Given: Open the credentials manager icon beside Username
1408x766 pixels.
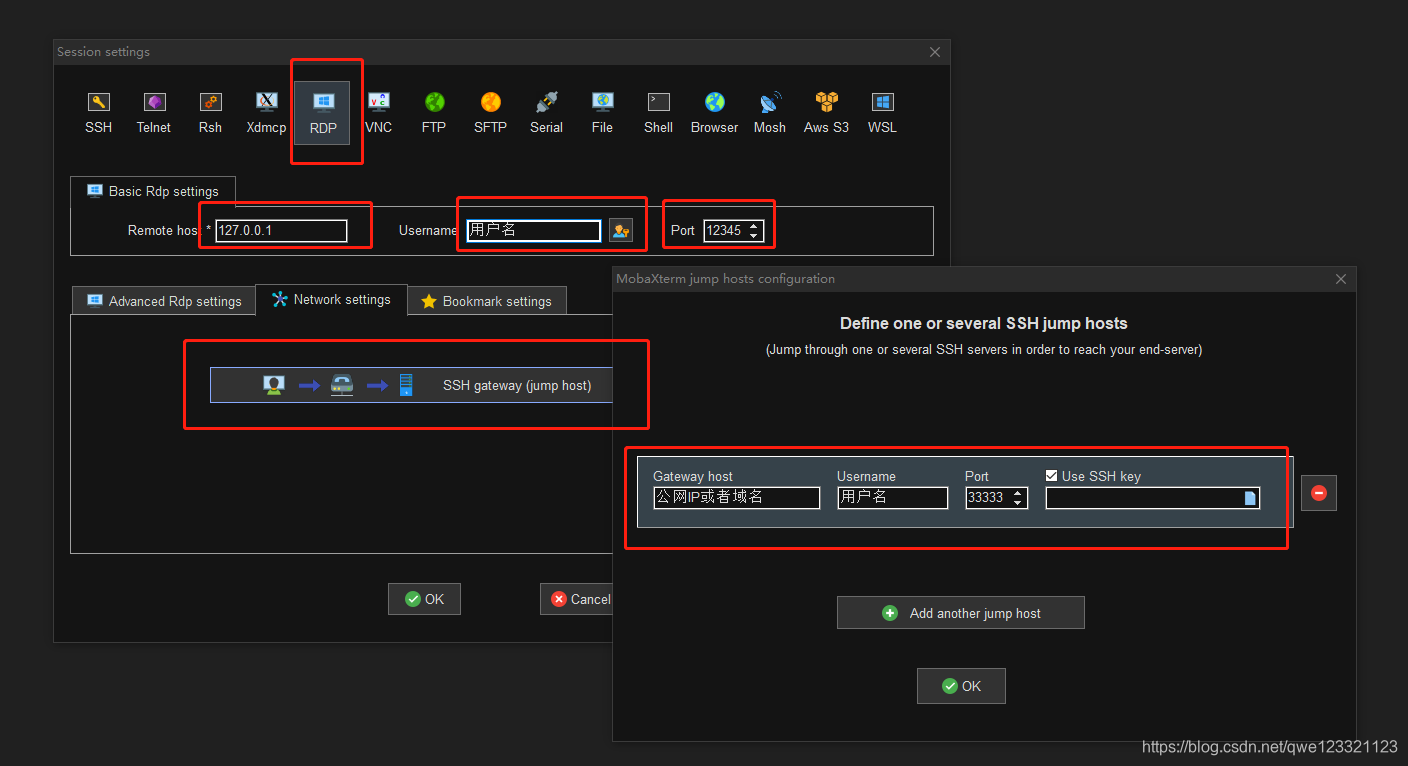Looking at the screenshot, I should 621,231.
